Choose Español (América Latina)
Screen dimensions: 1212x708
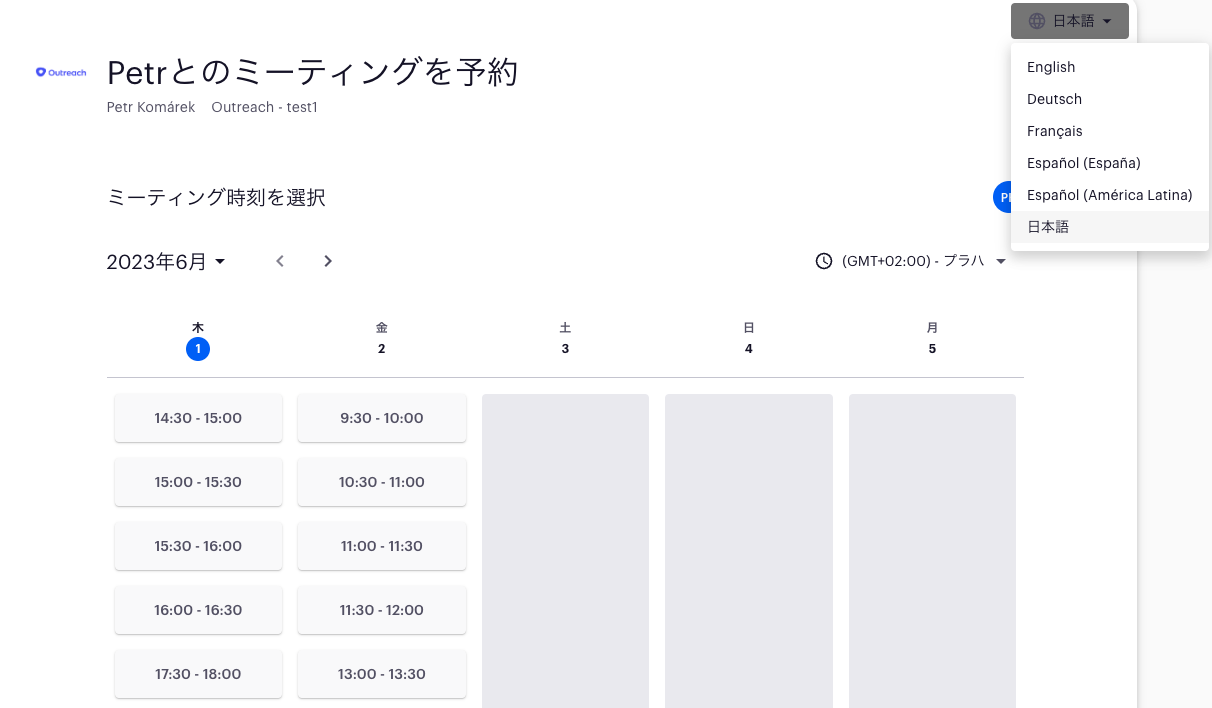[x=1110, y=195]
